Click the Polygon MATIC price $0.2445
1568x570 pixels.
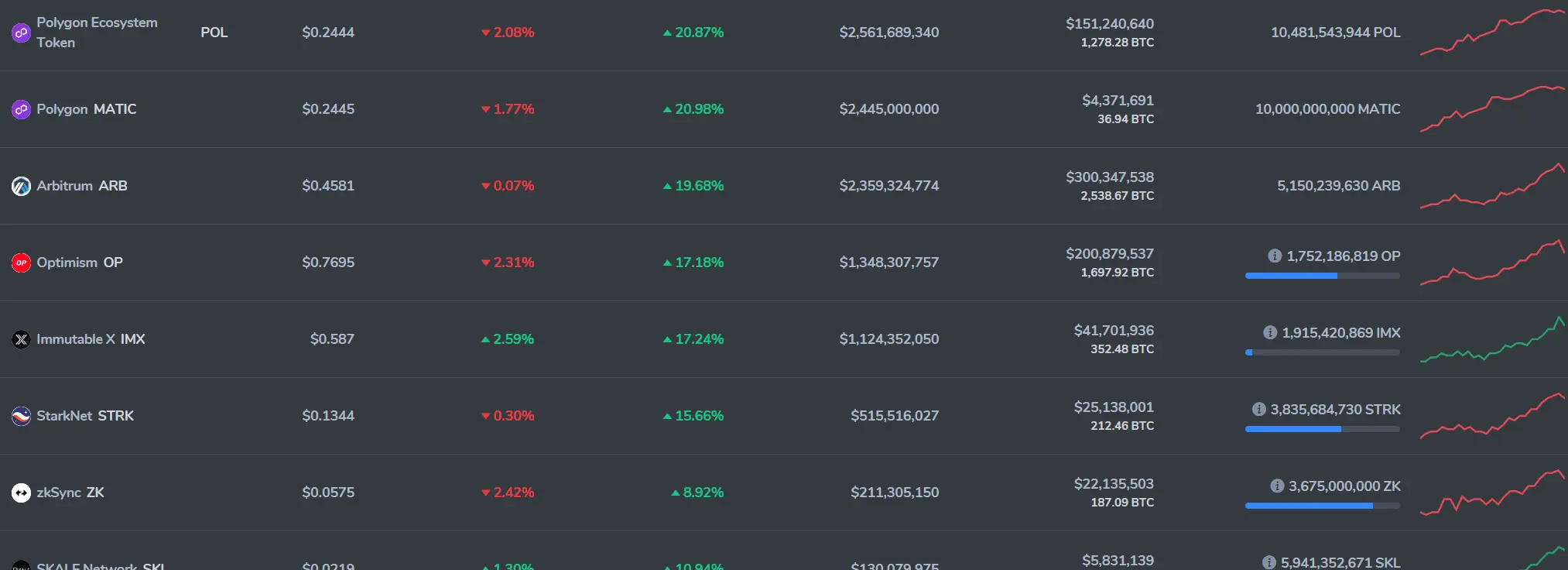328,109
